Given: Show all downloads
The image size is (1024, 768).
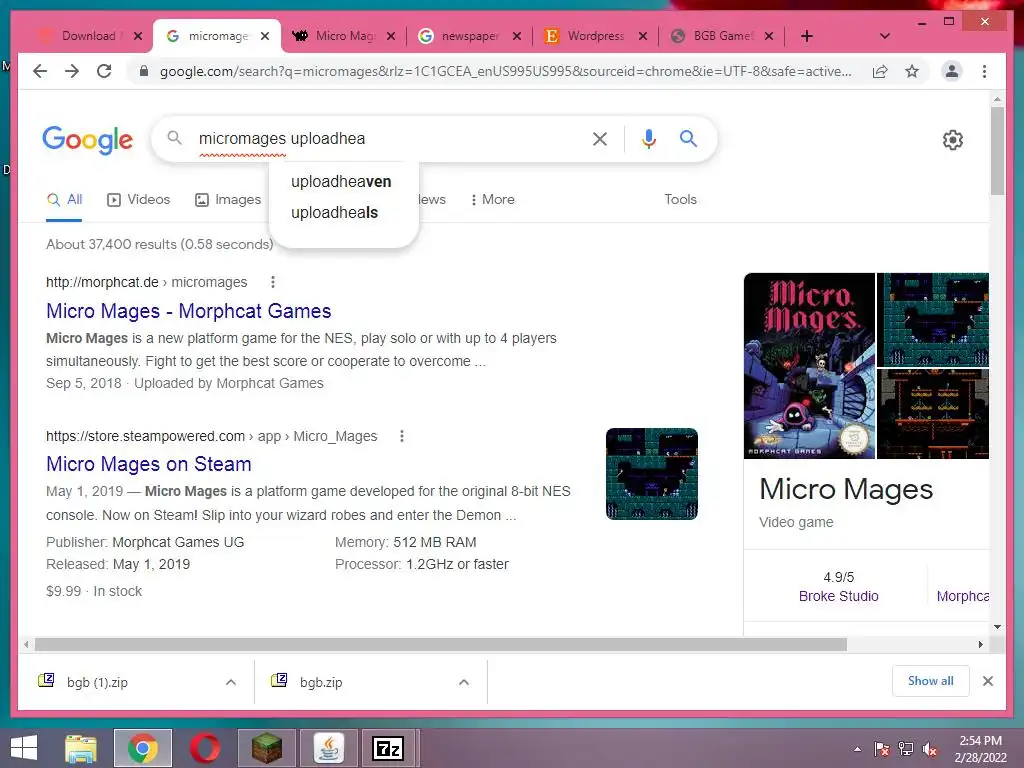Looking at the screenshot, I should 931,681.
